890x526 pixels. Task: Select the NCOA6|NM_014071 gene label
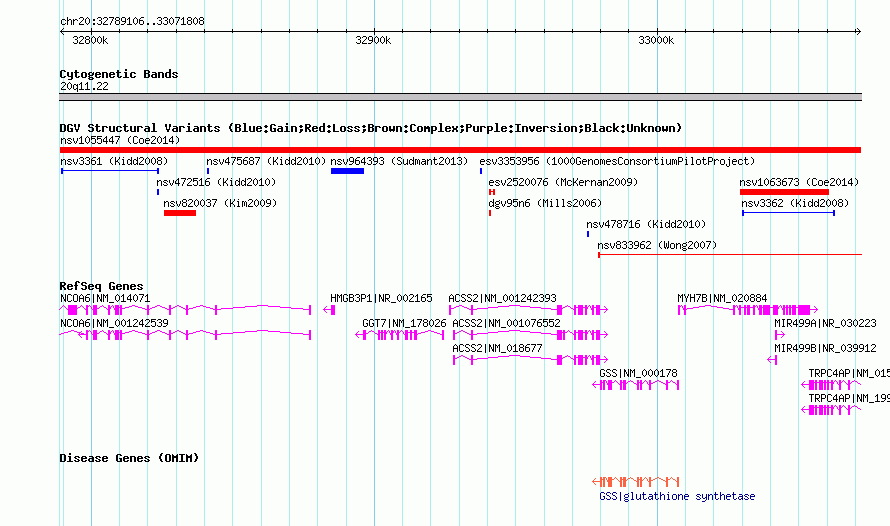105,298
